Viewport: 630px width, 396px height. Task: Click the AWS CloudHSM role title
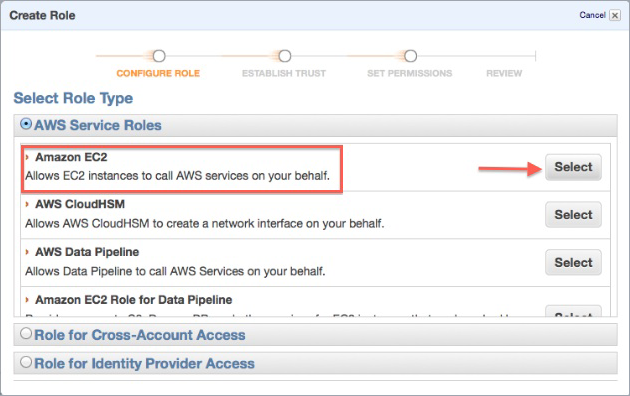pos(80,204)
